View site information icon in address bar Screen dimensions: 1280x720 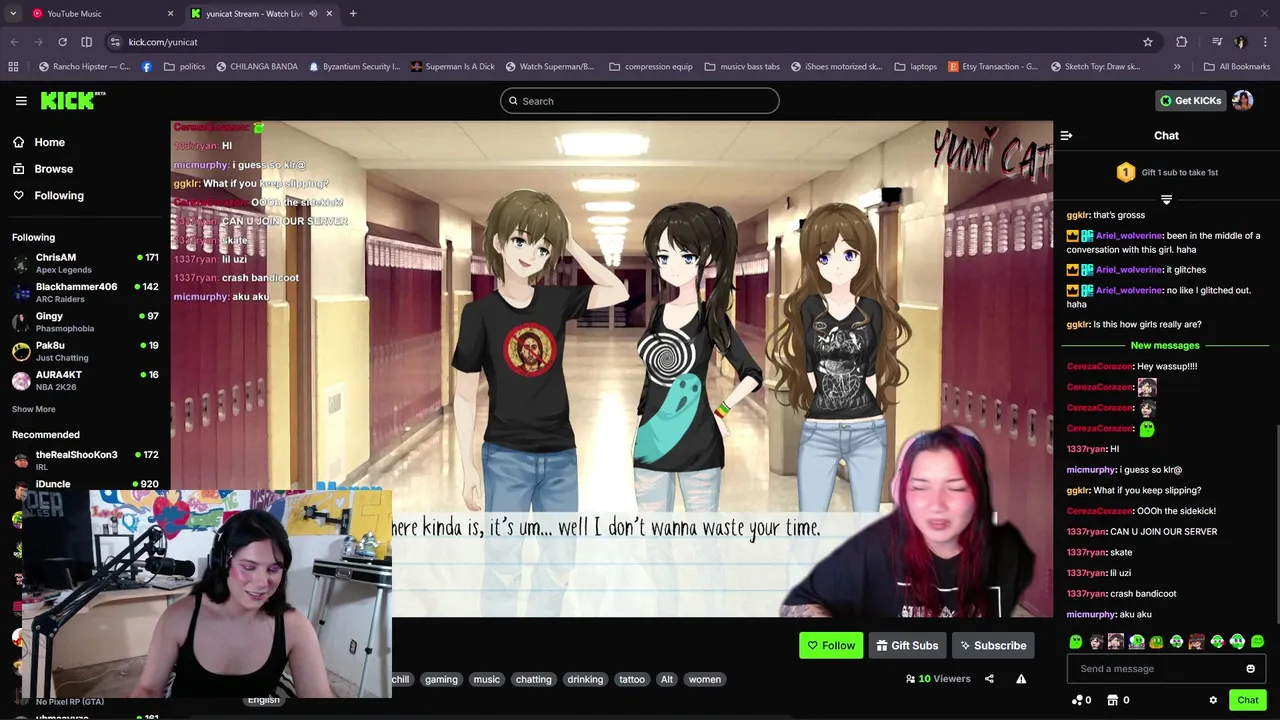(115, 42)
